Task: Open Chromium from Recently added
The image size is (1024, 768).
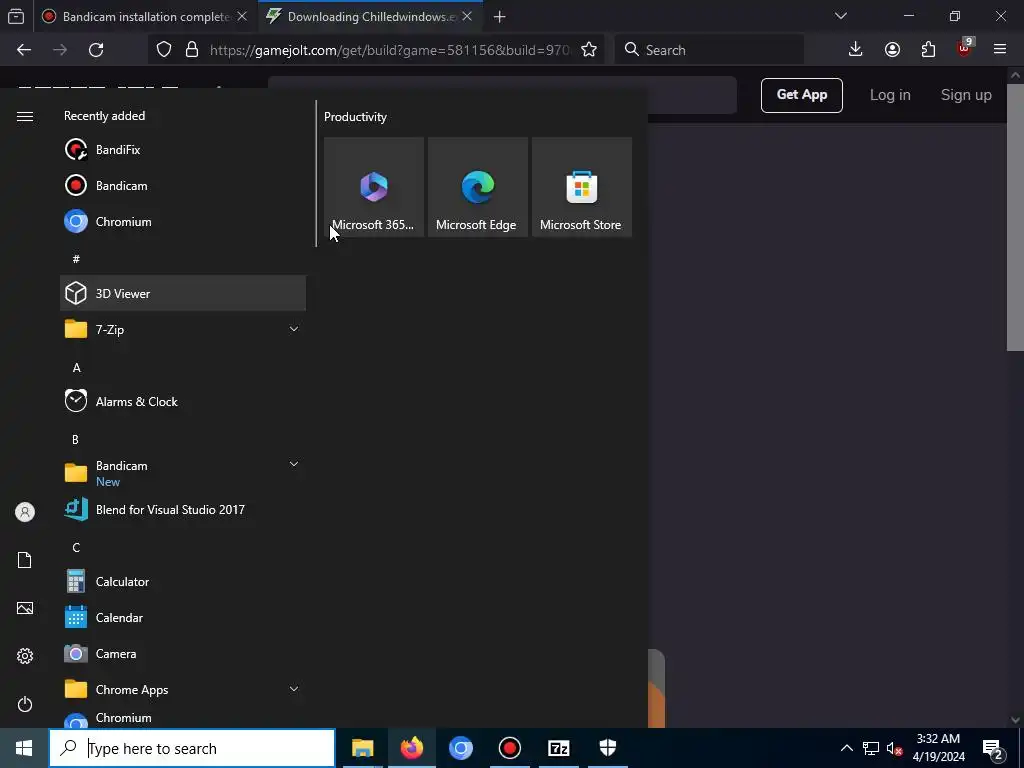Action: tap(183, 221)
